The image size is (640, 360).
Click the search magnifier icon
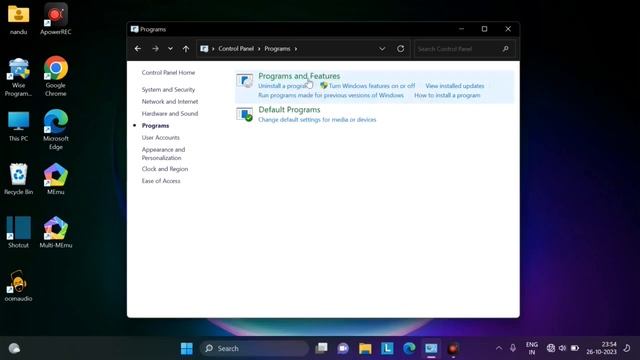(x=506, y=49)
